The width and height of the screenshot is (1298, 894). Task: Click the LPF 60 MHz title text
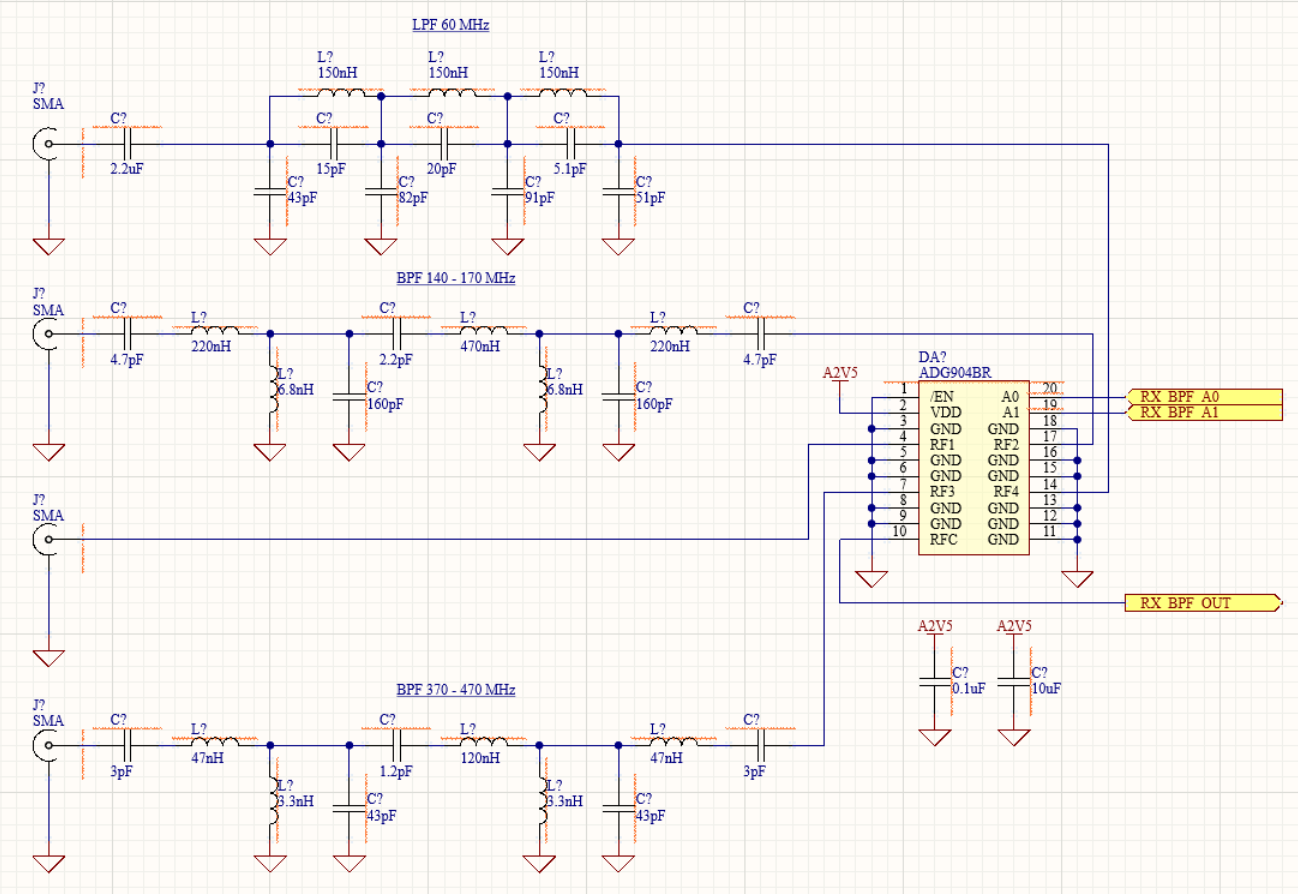pos(450,25)
